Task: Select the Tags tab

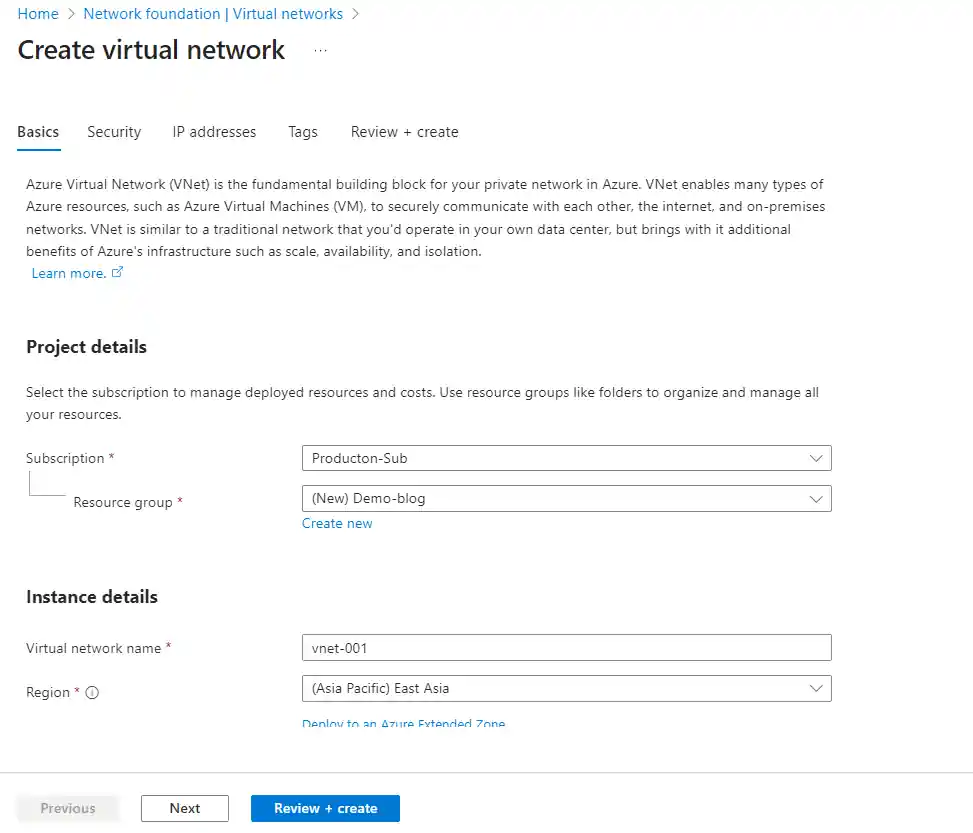Action: click(303, 132)
